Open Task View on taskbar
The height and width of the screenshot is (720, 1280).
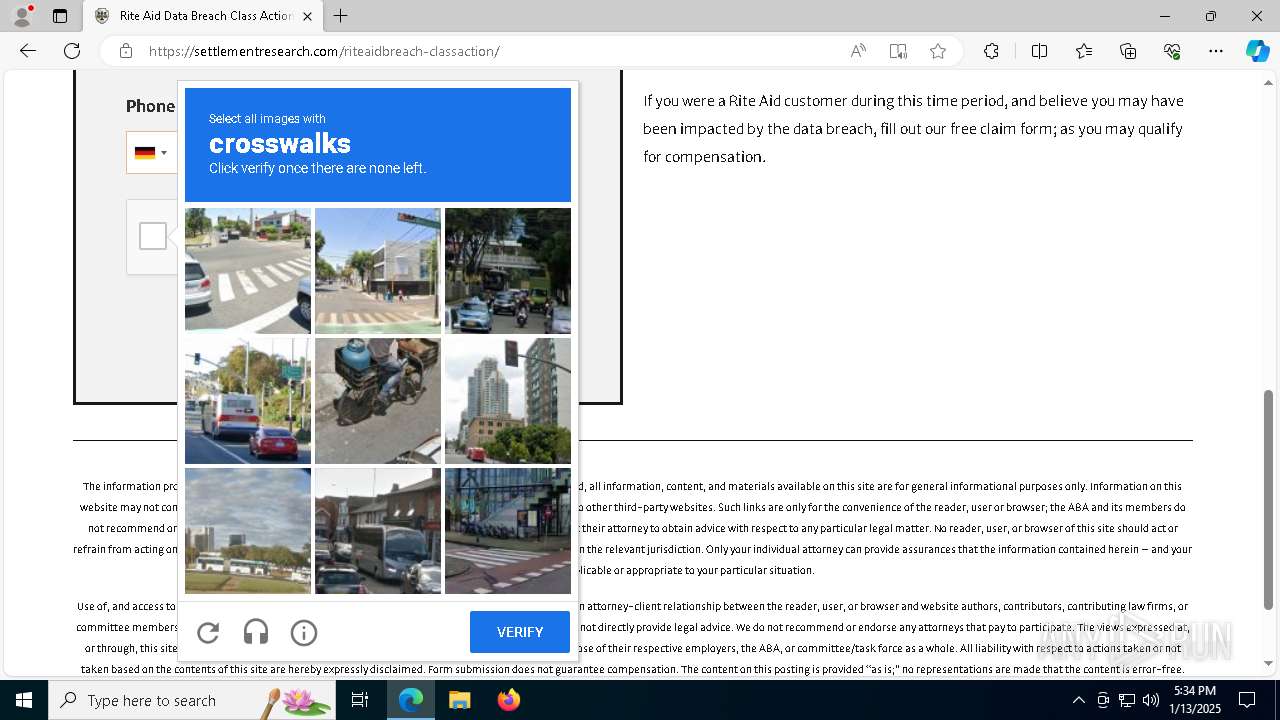(360, 700)
